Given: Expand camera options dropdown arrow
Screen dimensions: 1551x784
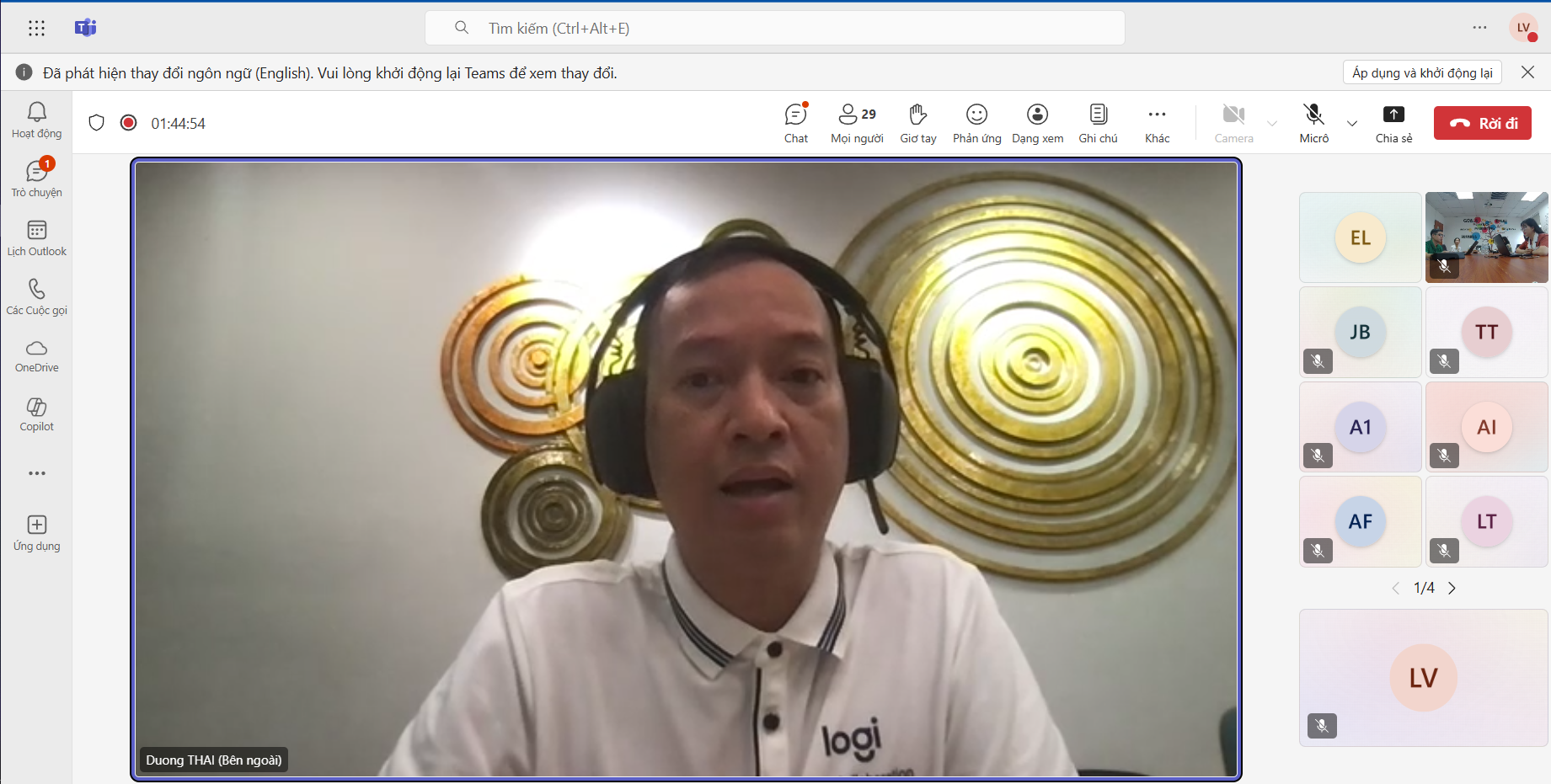Looking at the screenshot, I should 1272,123.
